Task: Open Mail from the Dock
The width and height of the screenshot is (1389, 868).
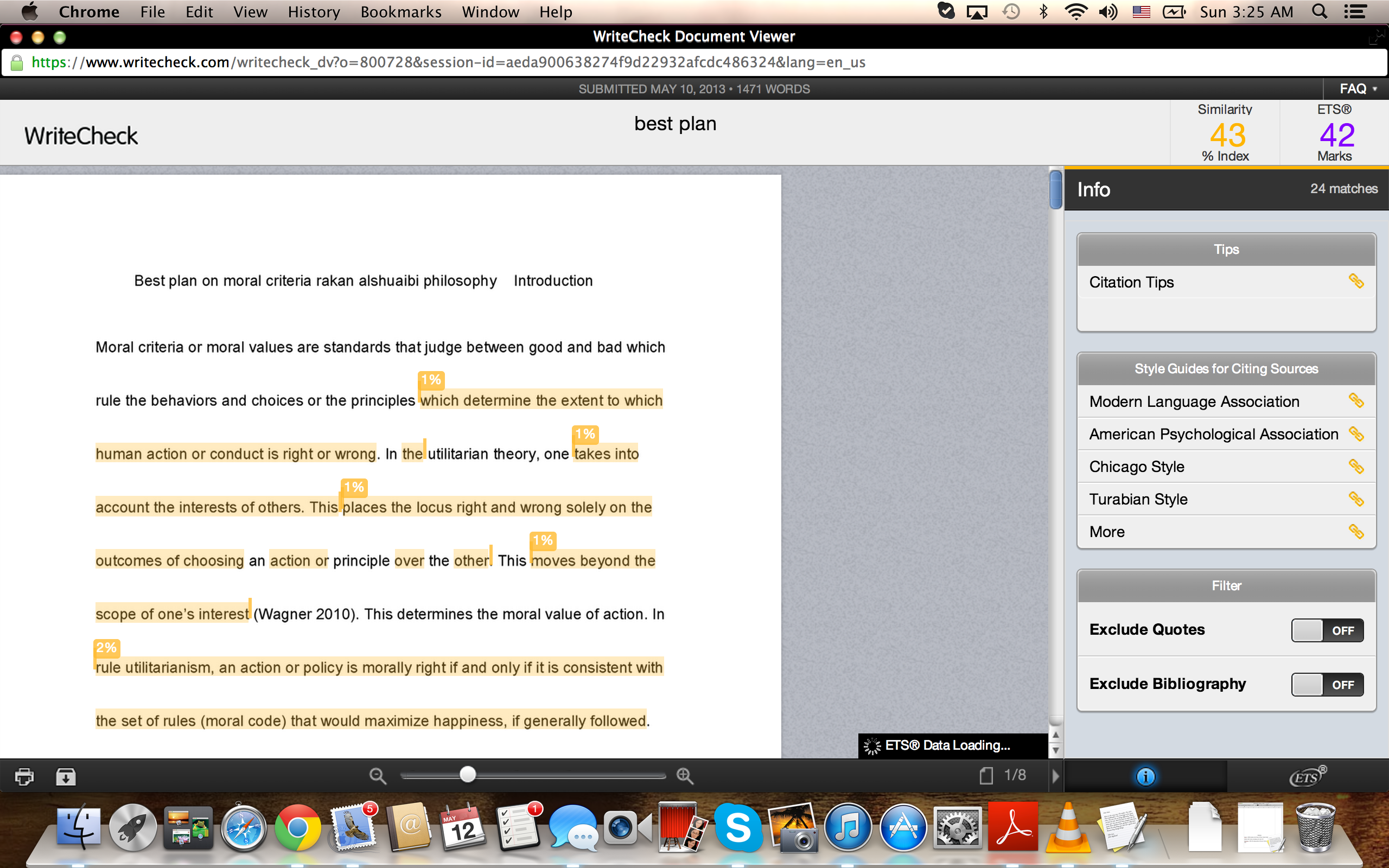Action: [353, 827]
